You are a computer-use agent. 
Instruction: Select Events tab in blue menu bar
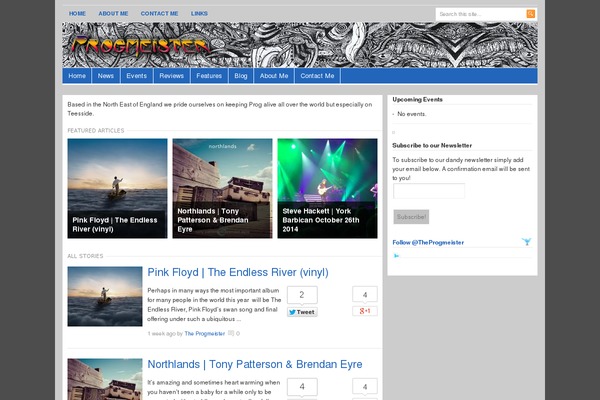point(137,76)
